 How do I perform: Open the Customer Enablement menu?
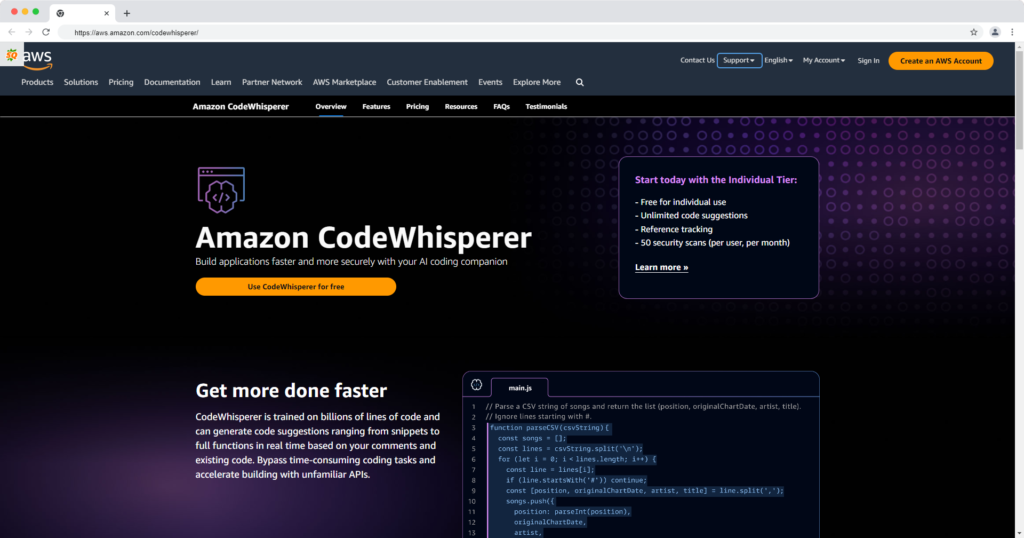[x=427, y=82]
